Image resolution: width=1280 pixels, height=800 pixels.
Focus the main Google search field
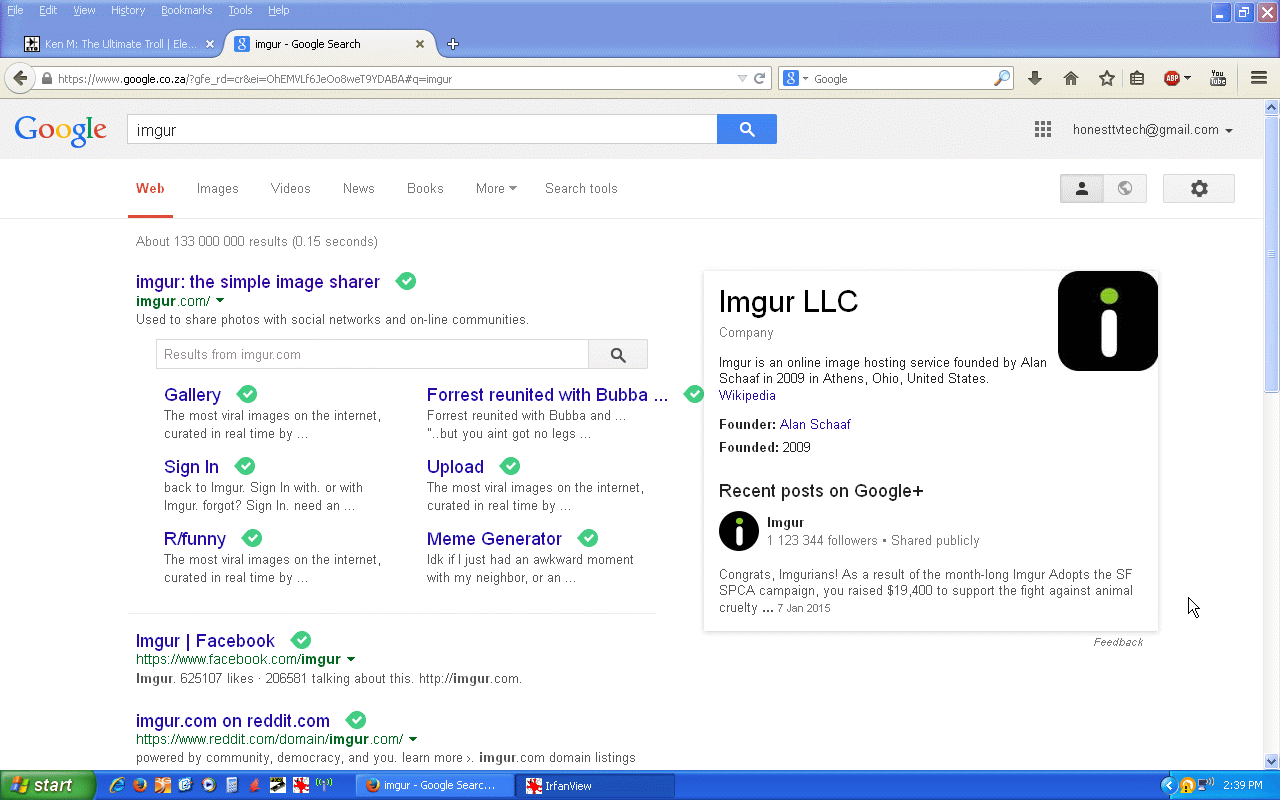click(x=422, y=129)
